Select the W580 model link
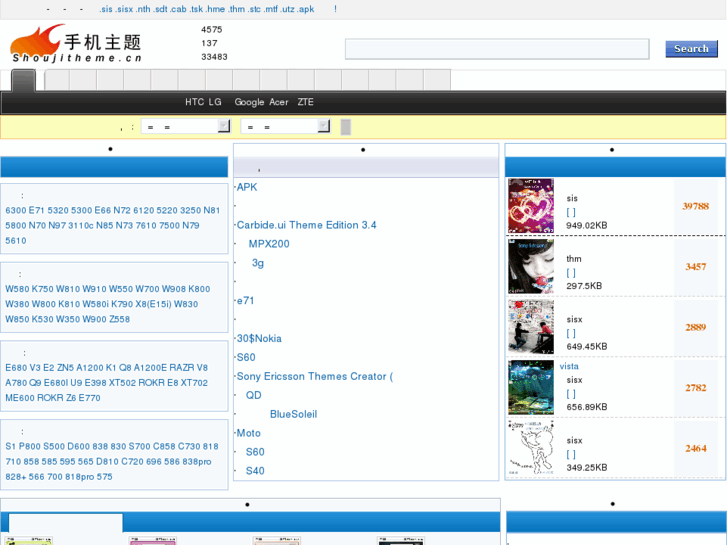Screen dimensions: 727x545 click(17, 289)
